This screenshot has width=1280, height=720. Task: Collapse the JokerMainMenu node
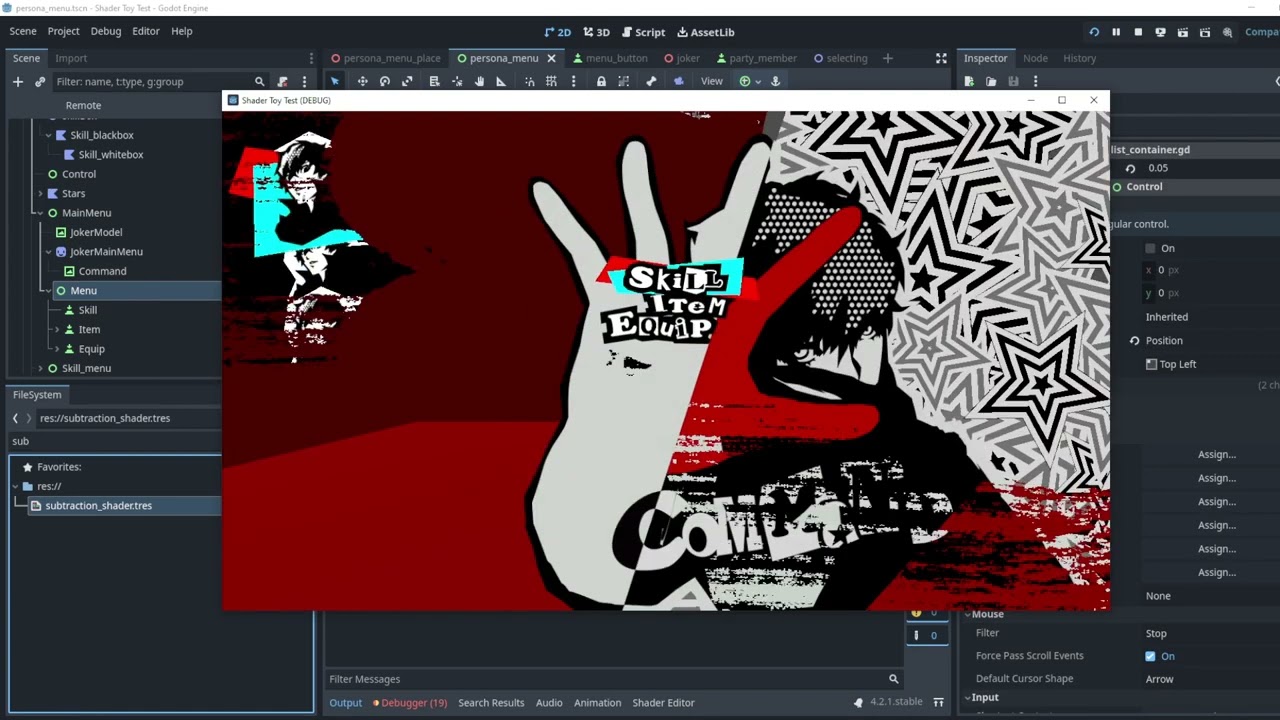[x=48, y=252]
